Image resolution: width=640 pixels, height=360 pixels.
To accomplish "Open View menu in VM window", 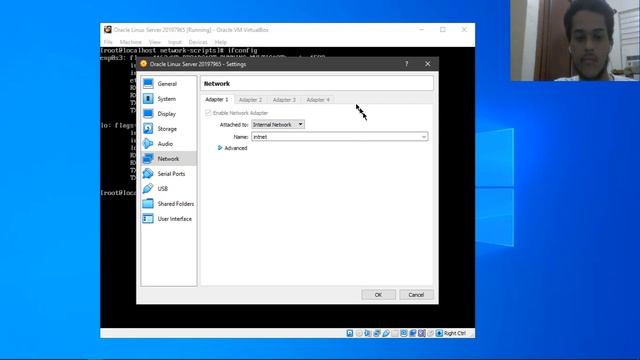I will click(x=155, y=42).
